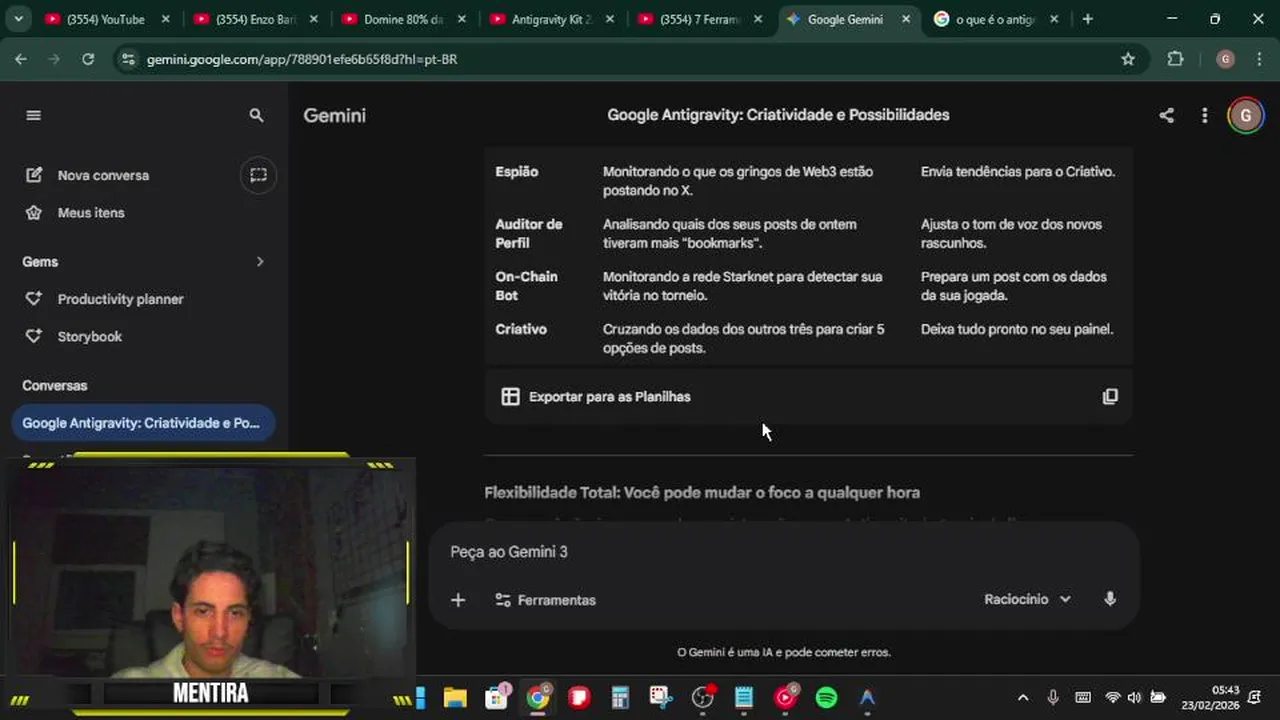Click the share conversation icon
The width and height of the screenshot is (1280, 720).
[x=1166, y=115]
